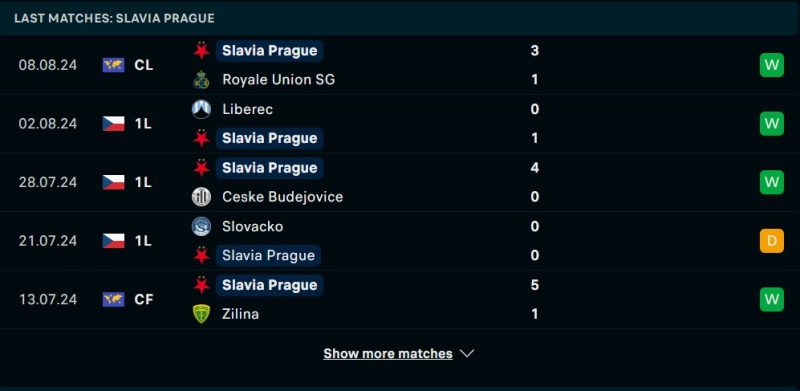Click the Royale Union SG club crest
Viewport: 800px width, 391px height.
201,80
